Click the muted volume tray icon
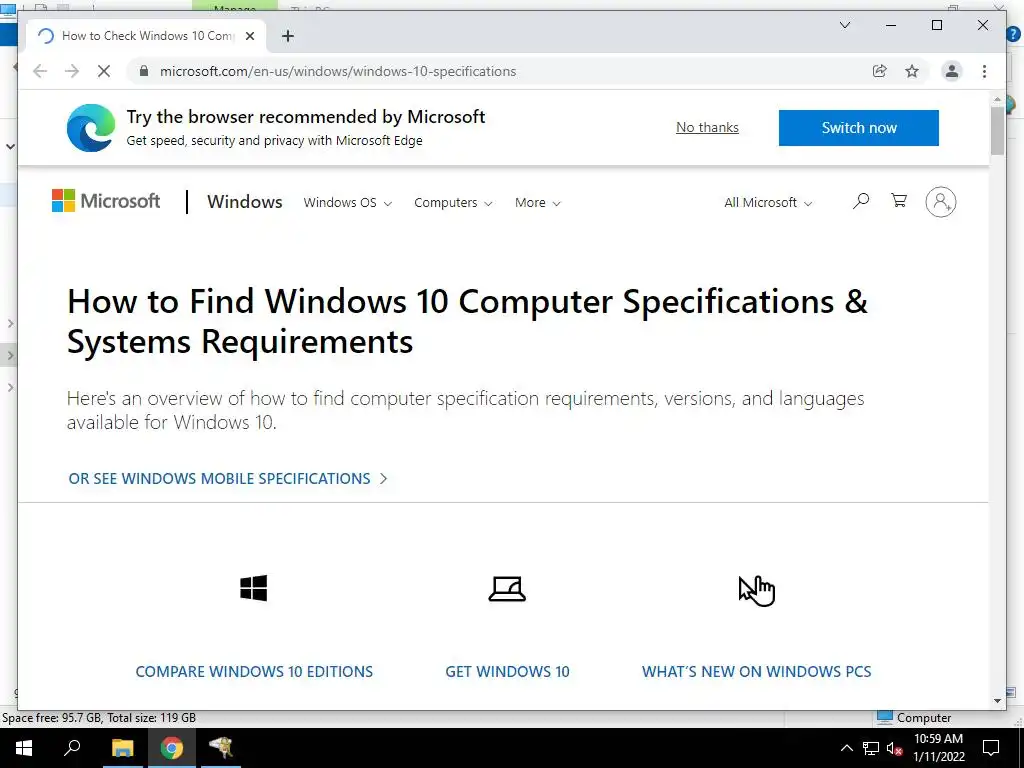Screen dimensions: 1024x768 894,748
